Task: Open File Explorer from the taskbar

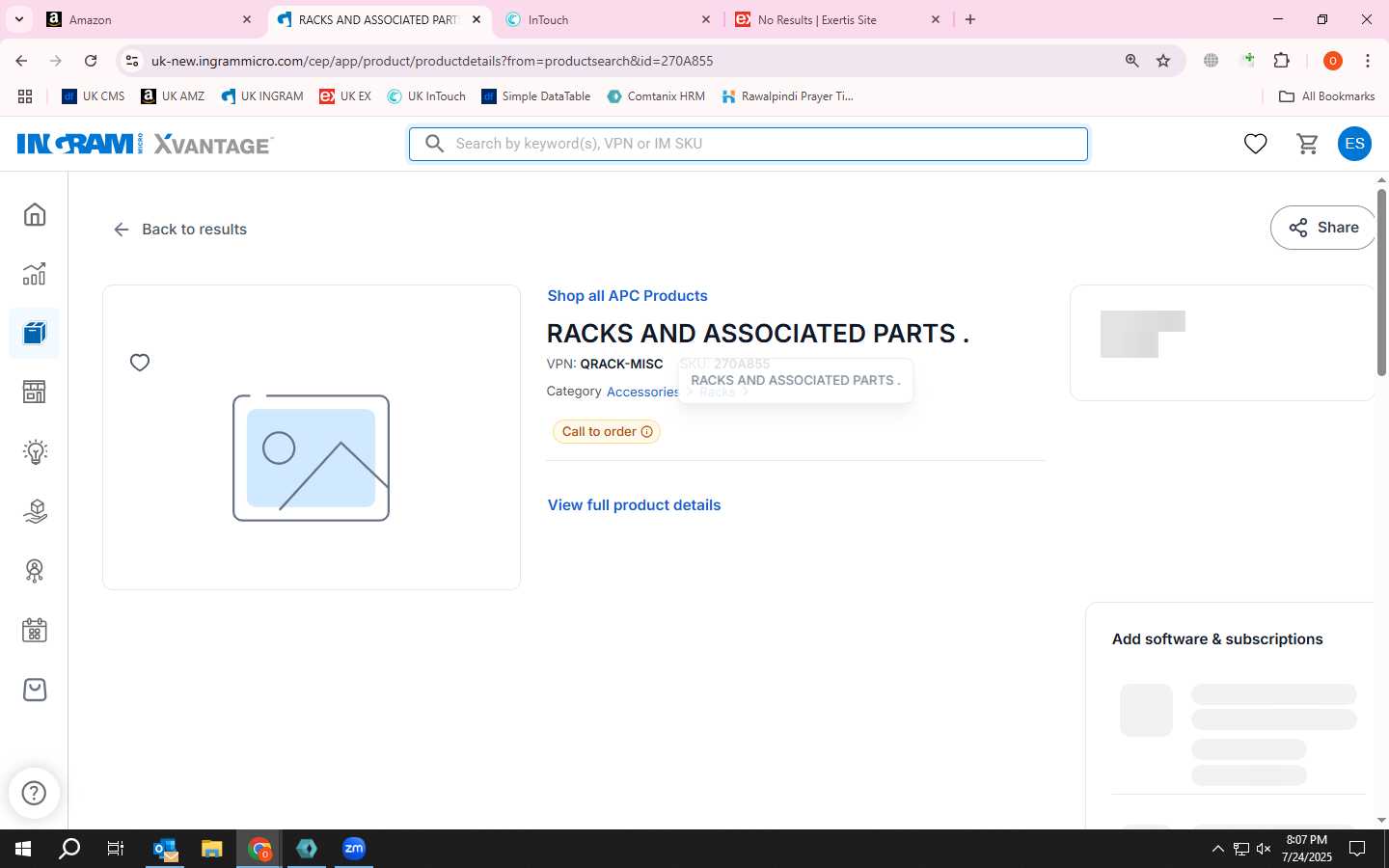Action: pos(212,849)
